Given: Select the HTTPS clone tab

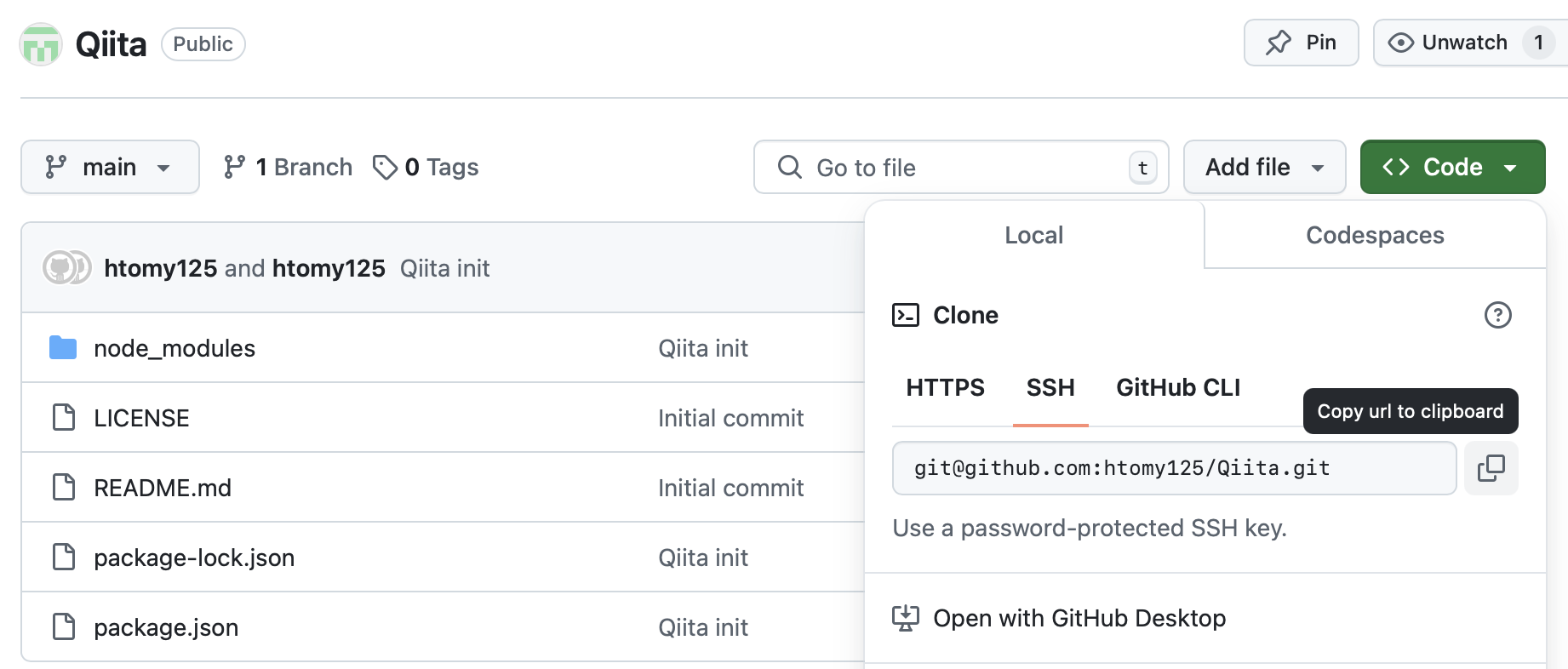Looking at the screenshot, I should coord(945,388).
